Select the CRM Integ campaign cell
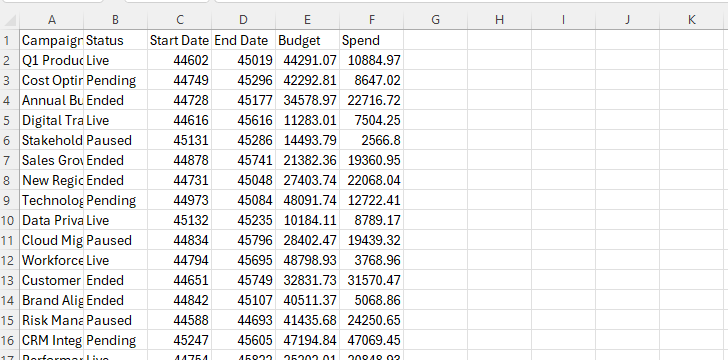 coord(52,340)
